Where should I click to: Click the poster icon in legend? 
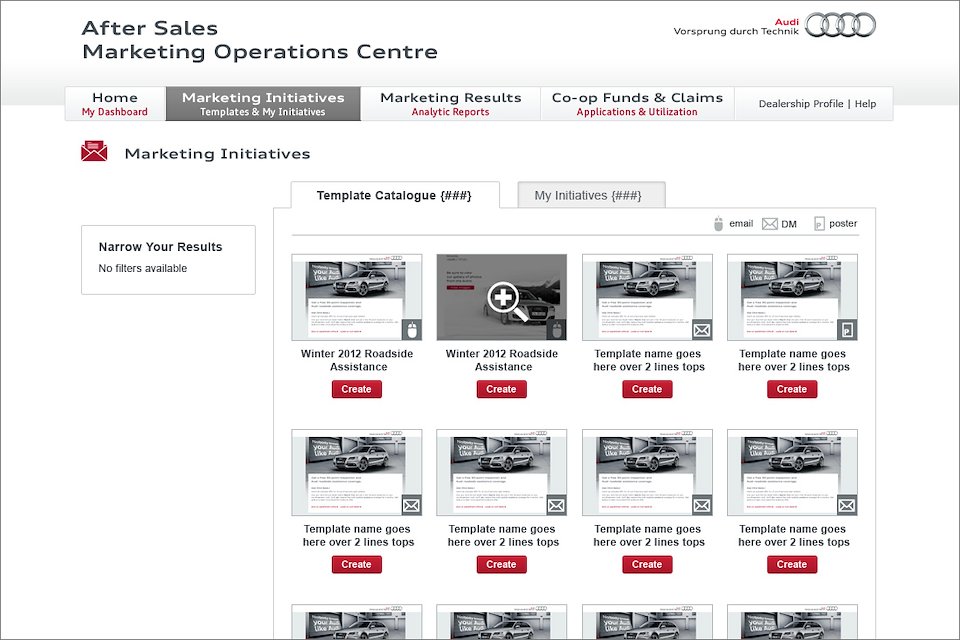click(x=819, y=224)
